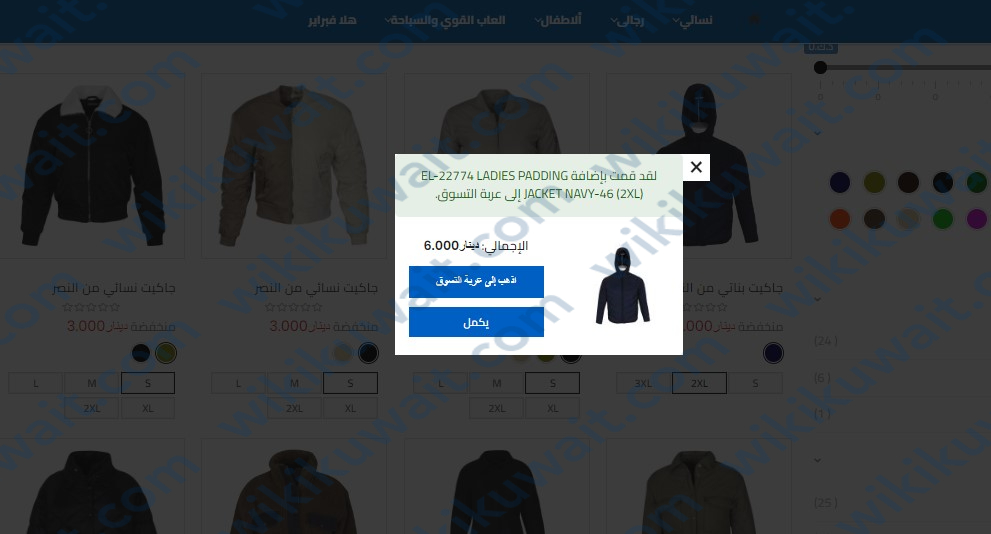This screenshot has width=991, height=534.
Task: Go to shopping cart button
Action: (476, 281)
